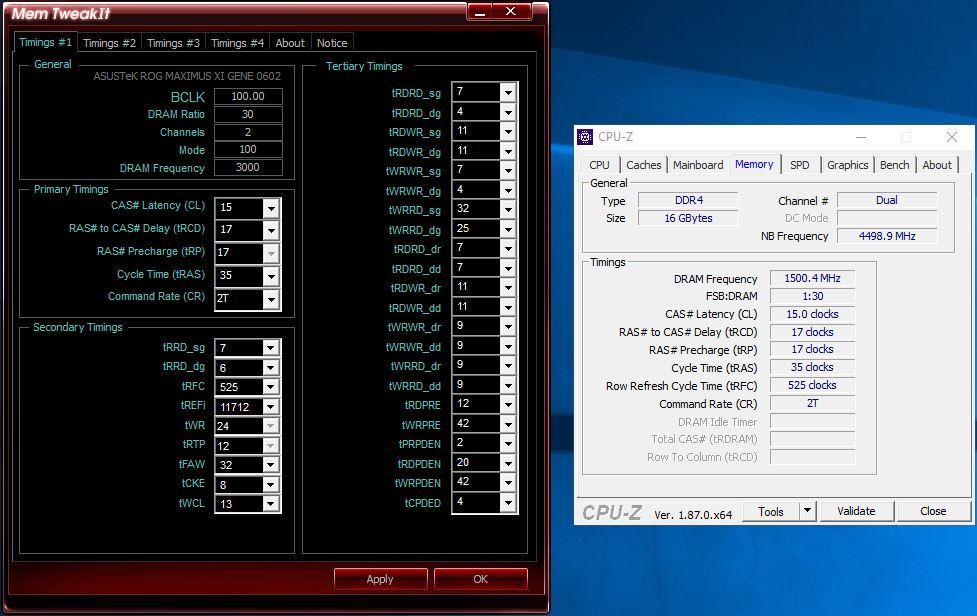Image resolution: width=977 pixels, height=616 pixels.
Task: Expand the tWRRD_sg dropdown showing 32
Action: 508,210
